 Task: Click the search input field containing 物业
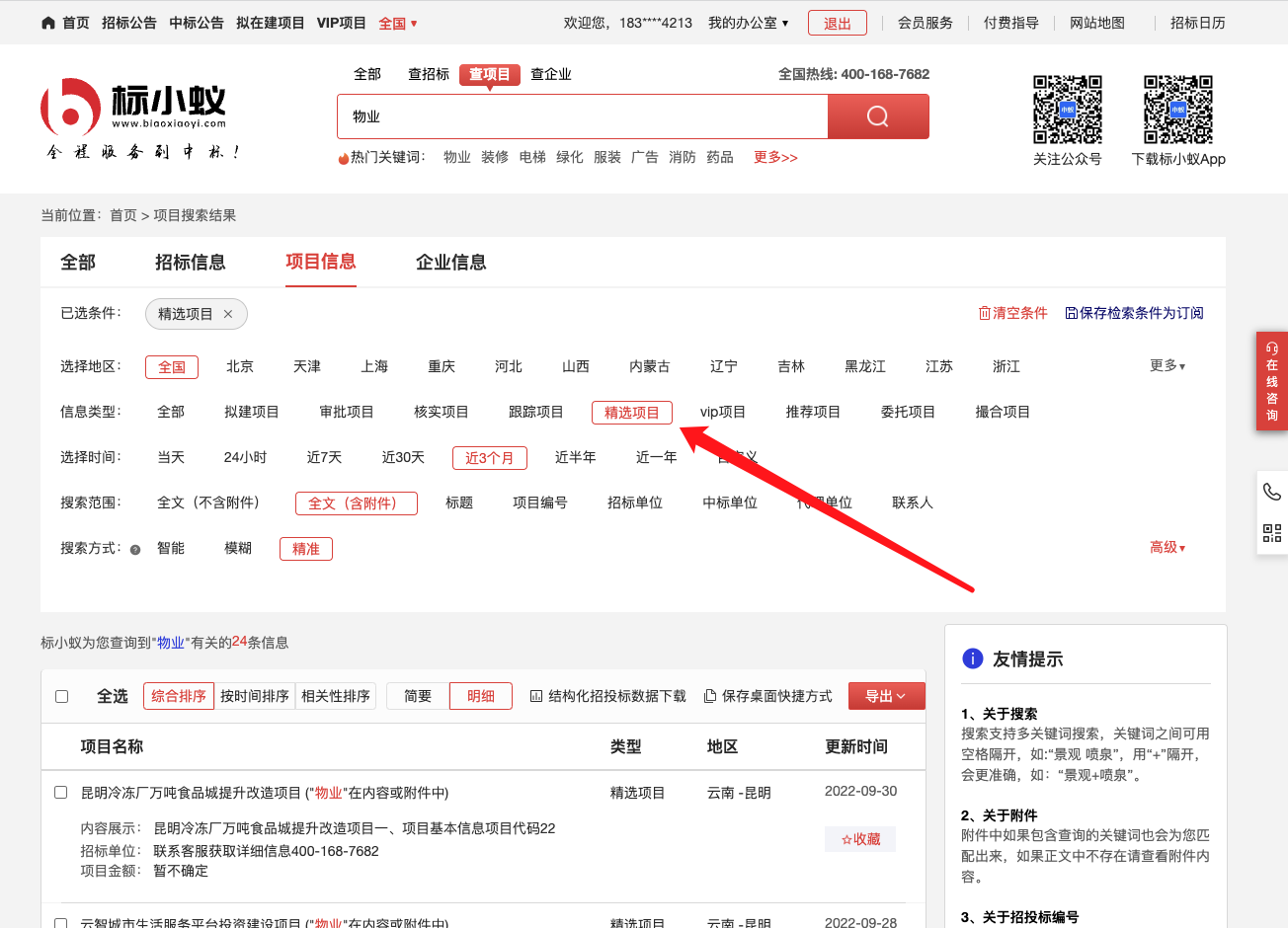pos(583,116)
